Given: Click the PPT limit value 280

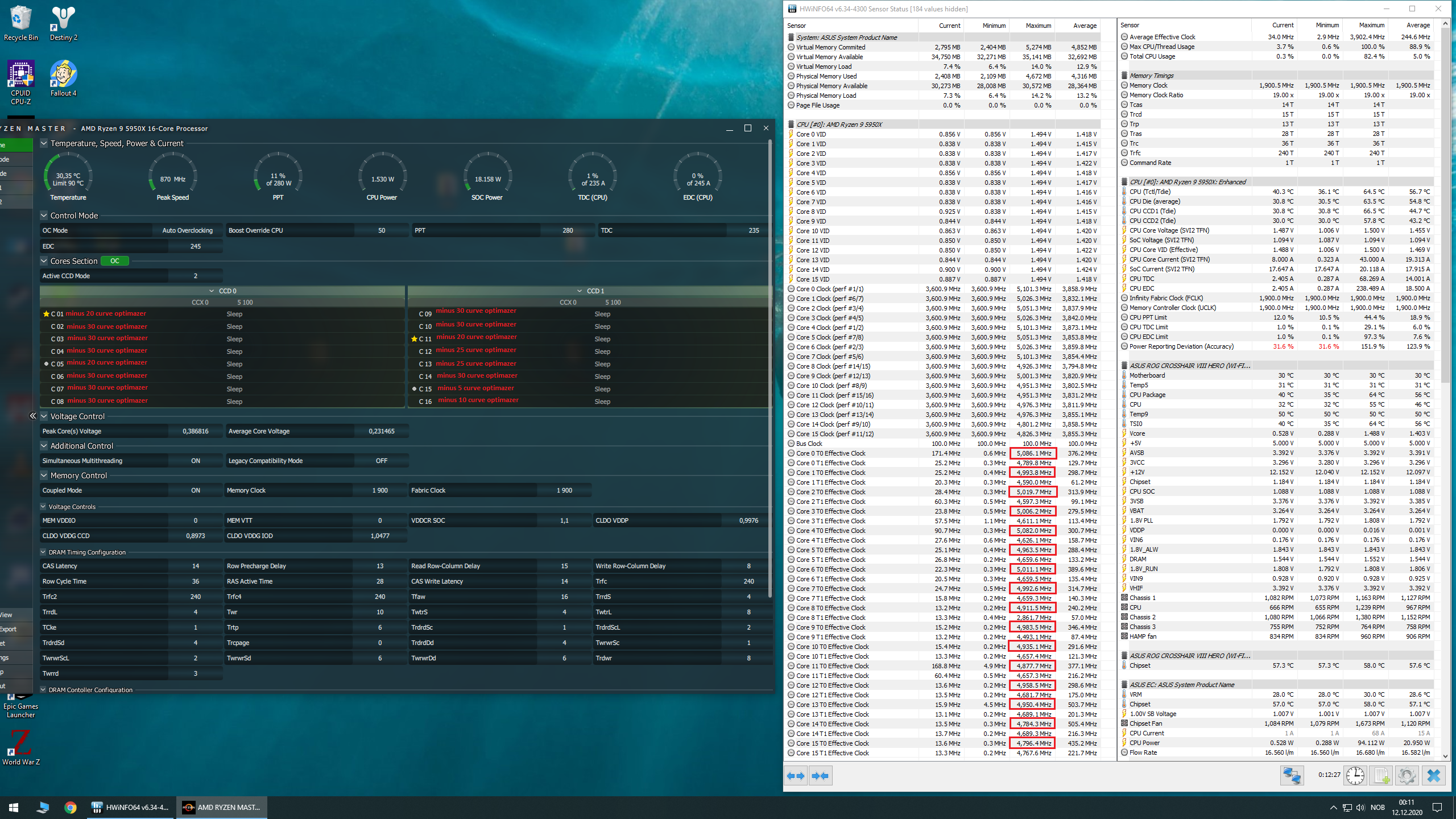Looking at the screenshot, I should (x=568, y=230).
